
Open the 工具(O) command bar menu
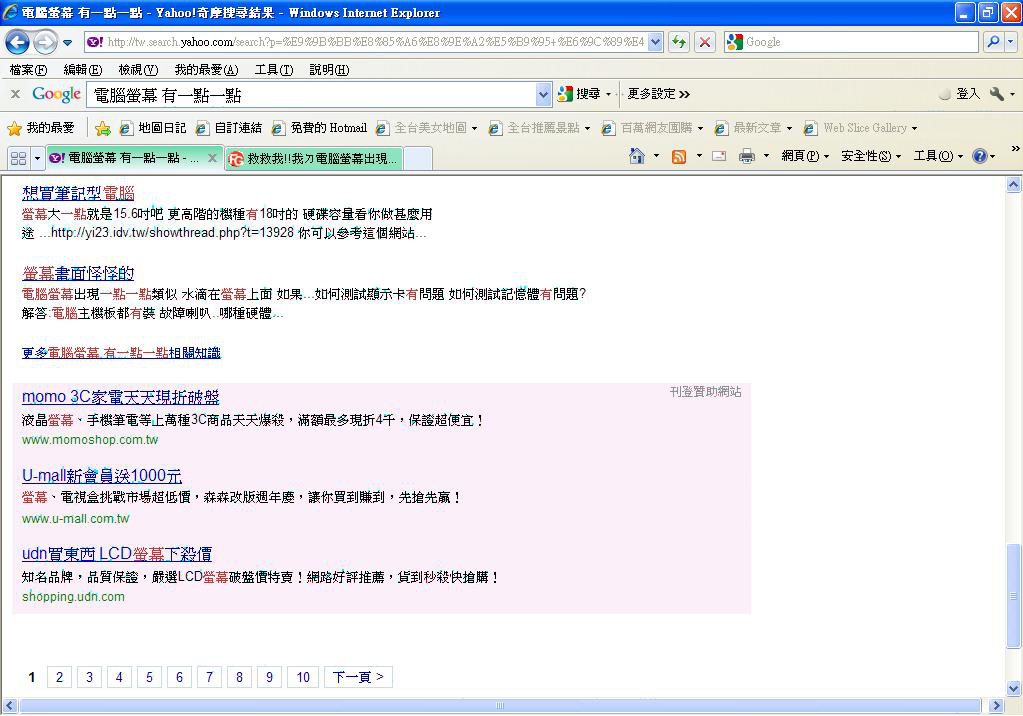pyautogui.click(x=938, y=156)
